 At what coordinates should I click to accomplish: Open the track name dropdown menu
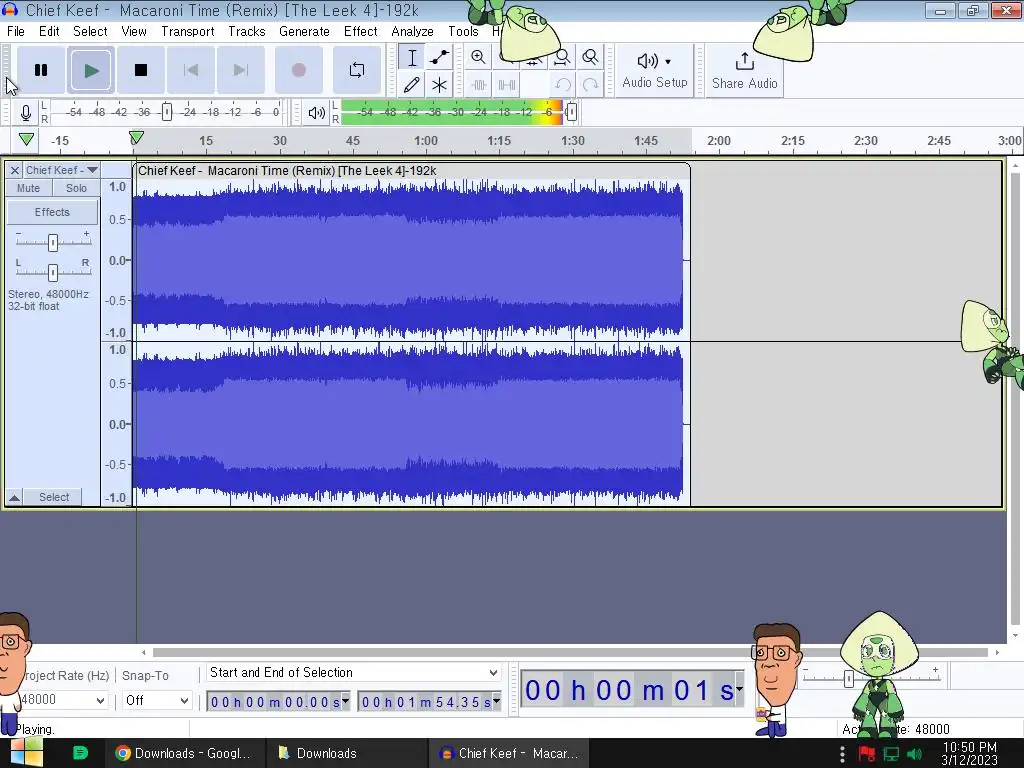61,170
